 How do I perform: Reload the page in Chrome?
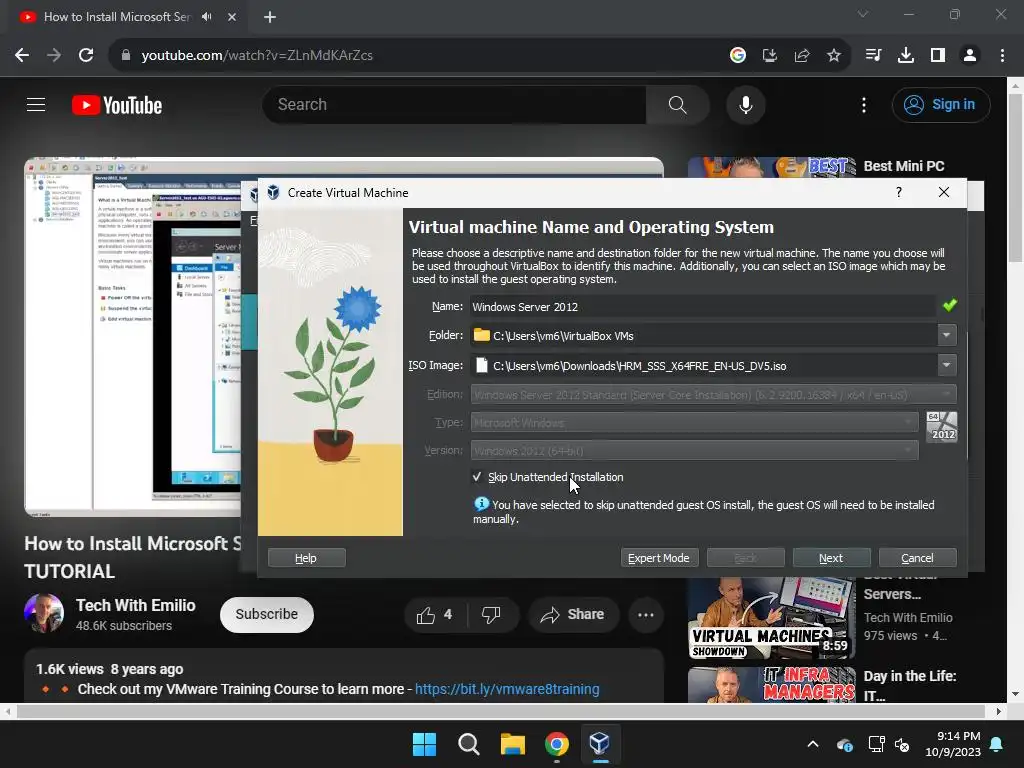pos(86,56)
